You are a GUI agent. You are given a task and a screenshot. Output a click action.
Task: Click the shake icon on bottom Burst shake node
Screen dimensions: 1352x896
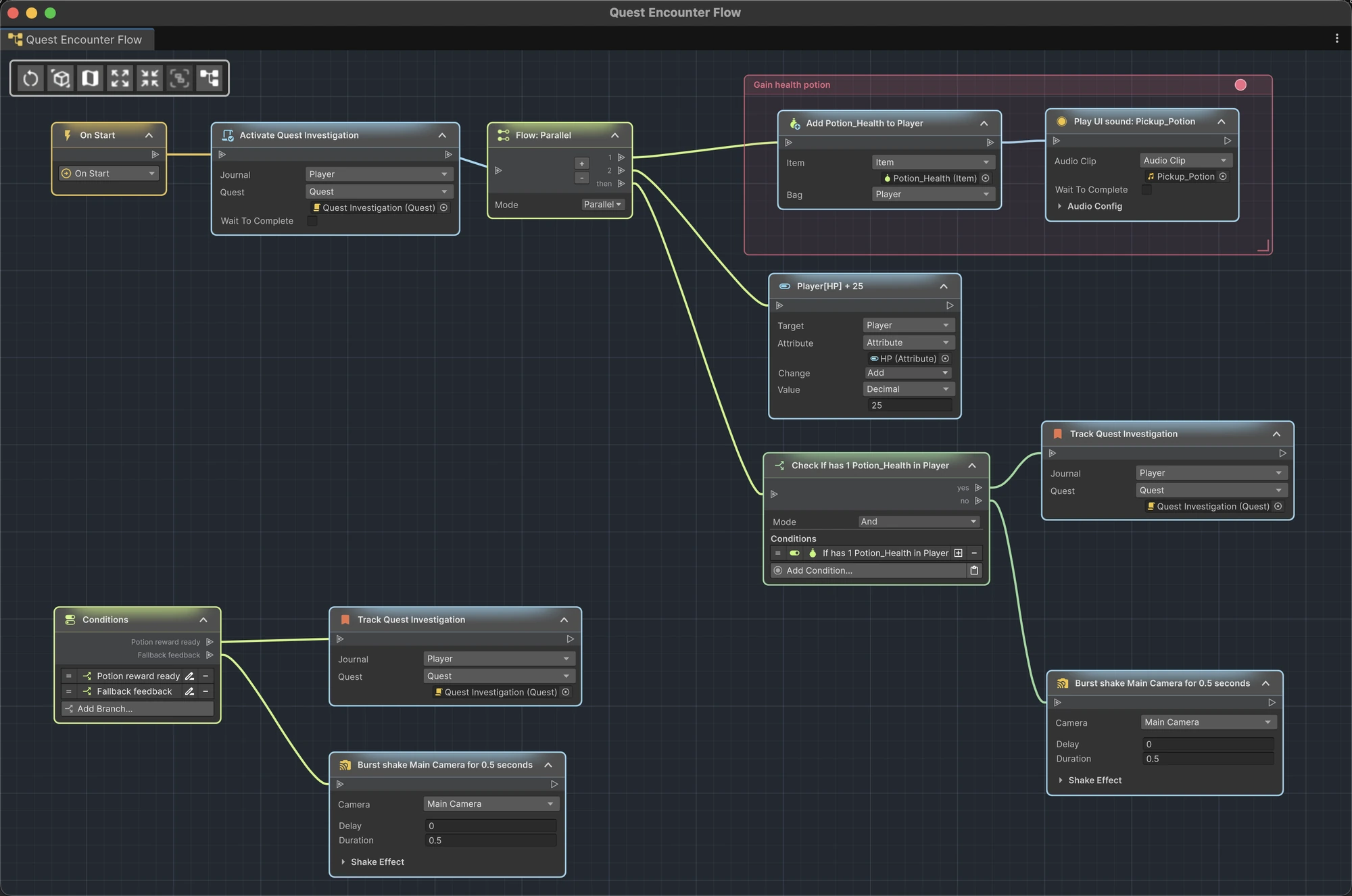tap(345, 765)
